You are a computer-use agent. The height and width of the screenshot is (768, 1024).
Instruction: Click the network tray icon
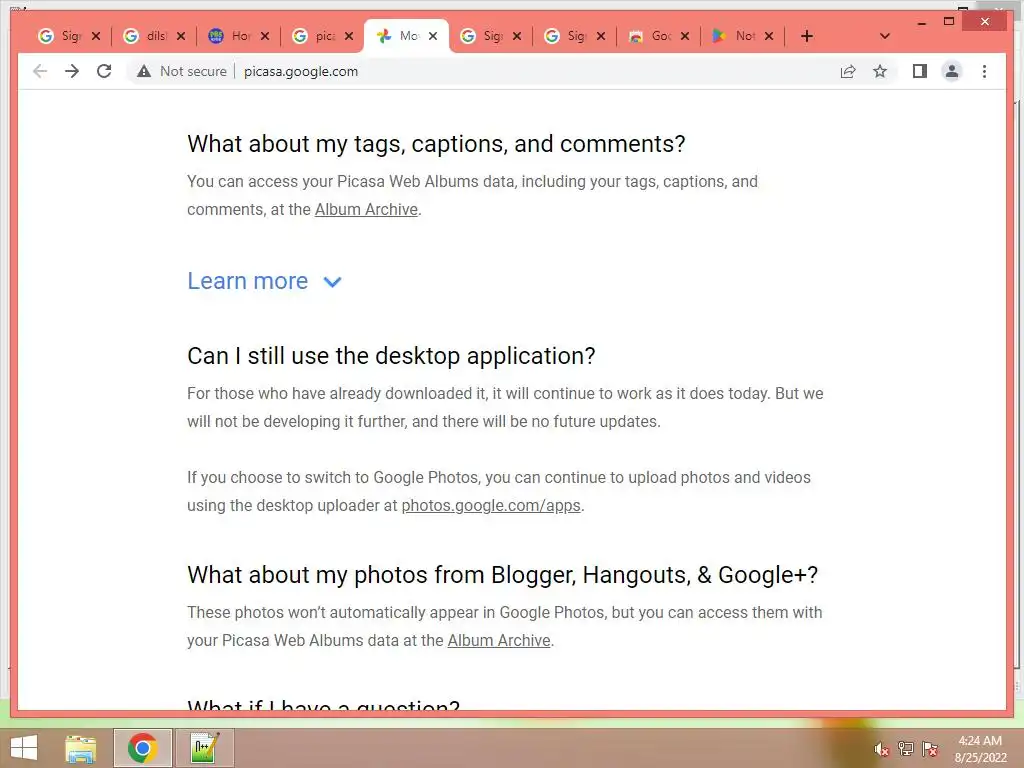coord(906,749)
